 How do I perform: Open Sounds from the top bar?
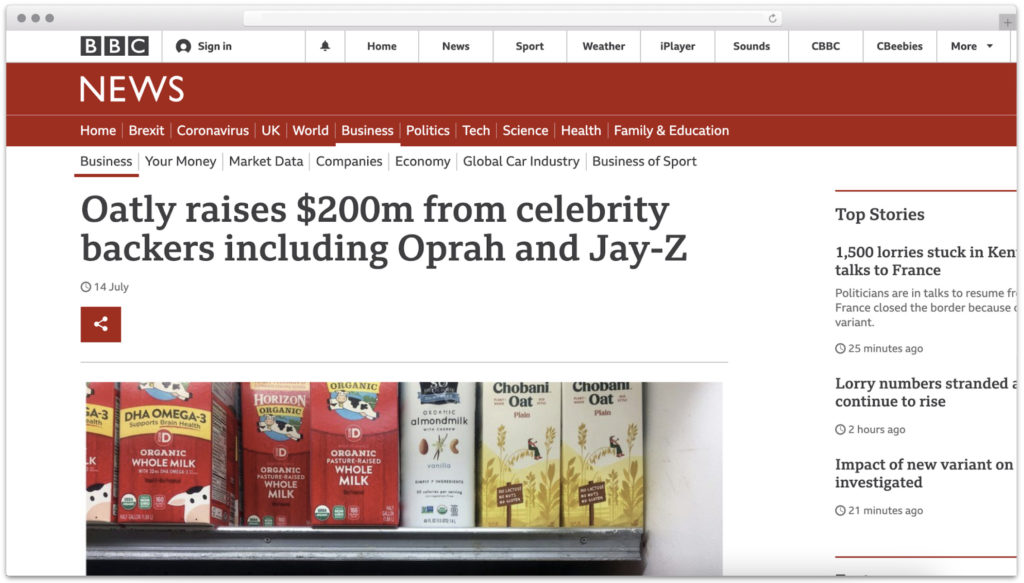click(751, 46)
